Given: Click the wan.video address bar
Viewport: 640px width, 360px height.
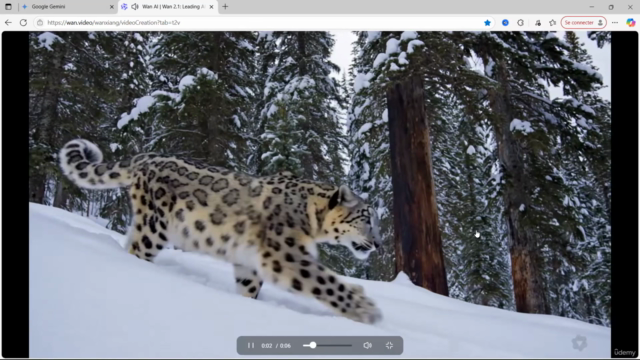Looking at the screenshot, I should [261, 22].
